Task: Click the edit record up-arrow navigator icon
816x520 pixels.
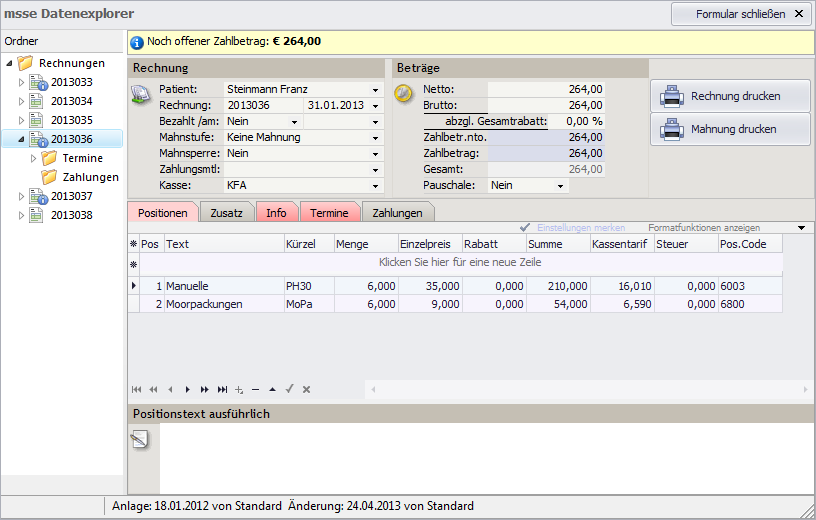Action: click(272, 389)
